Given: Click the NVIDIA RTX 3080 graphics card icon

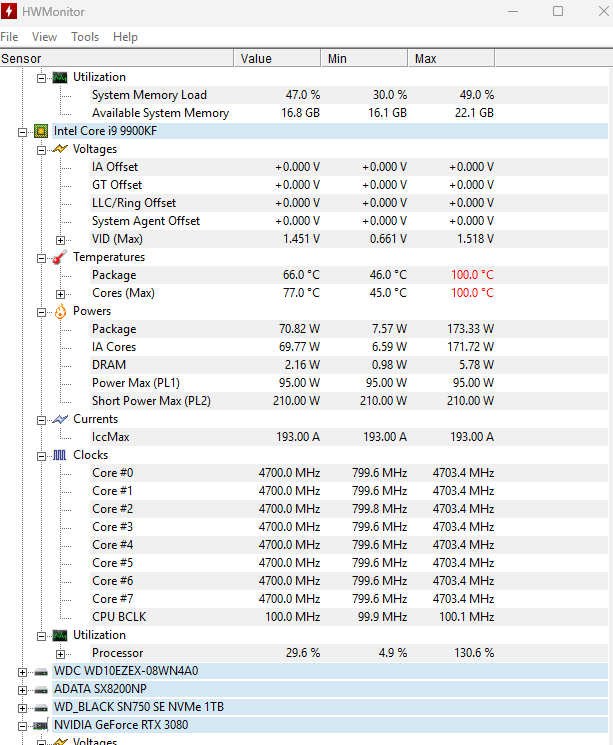Looking at the screenshot, I should [41, 726].
